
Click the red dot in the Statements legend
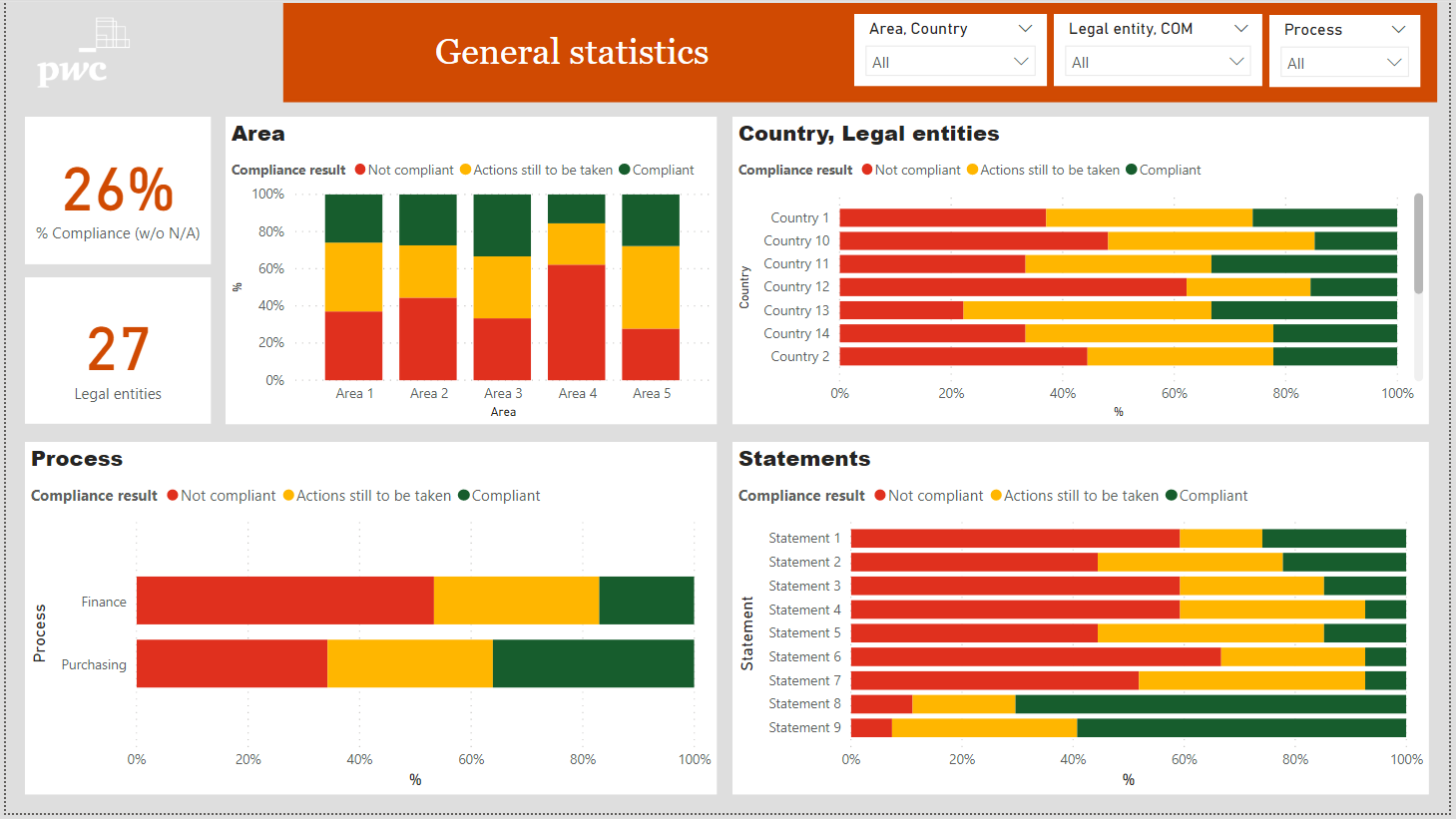(882, 495)
